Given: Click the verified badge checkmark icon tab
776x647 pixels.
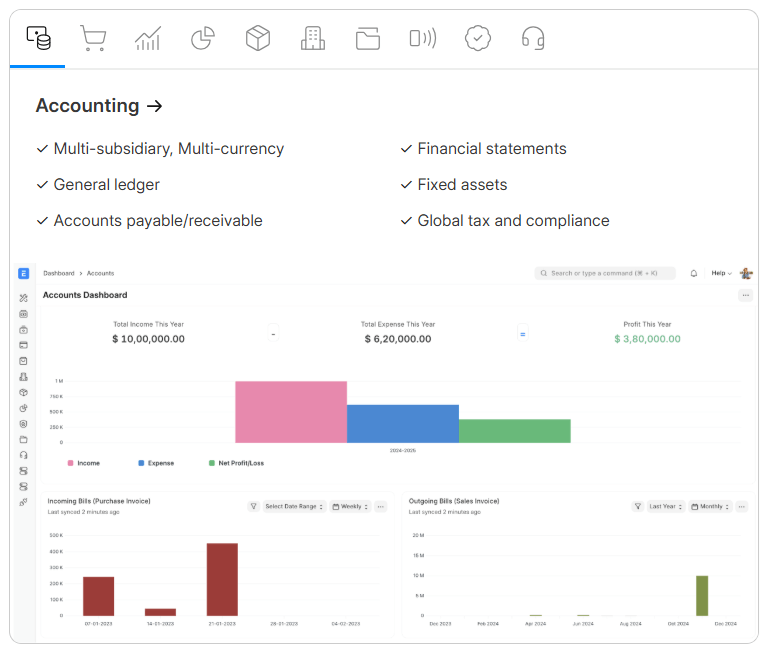Looking at the screenshot, I should (478, 39).
